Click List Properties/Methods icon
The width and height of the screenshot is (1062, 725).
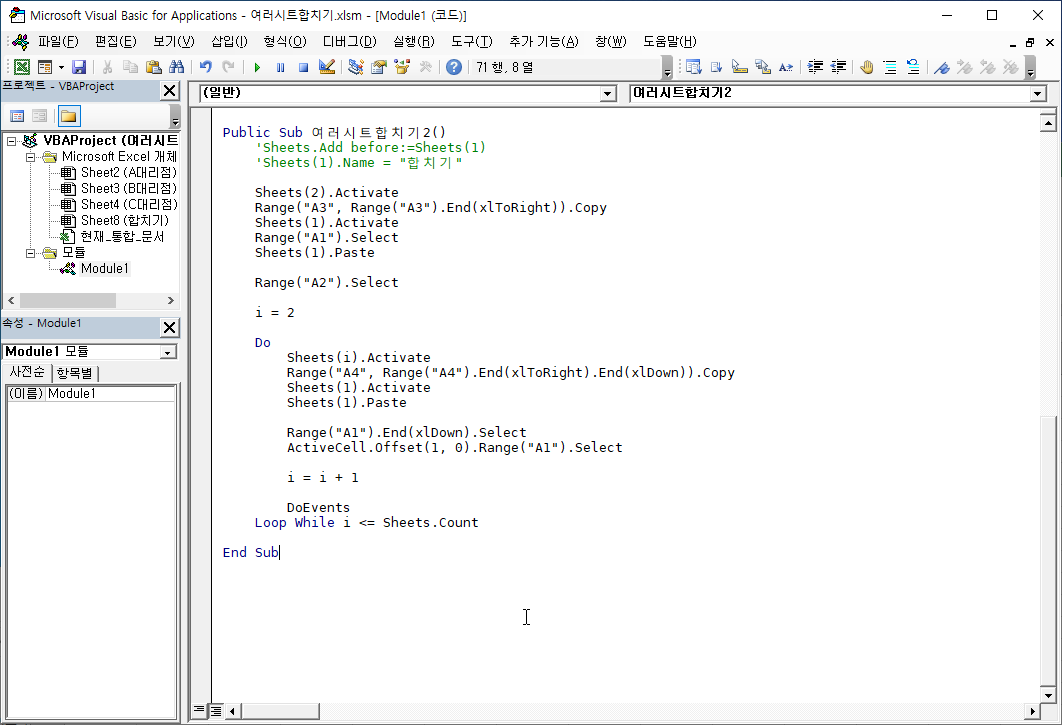693,67
